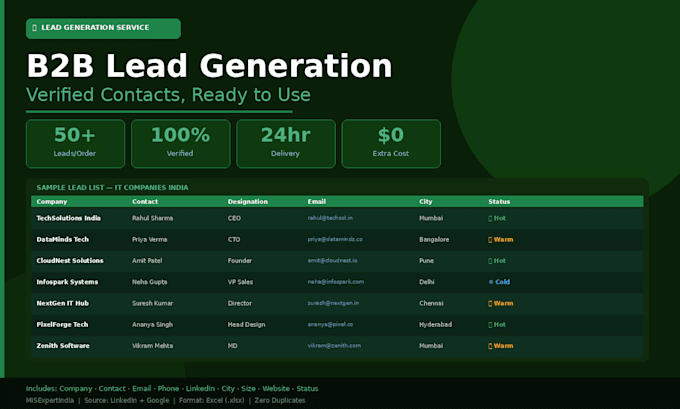Click the Hyderabad city cell
The width and height of the screenshot is (680, 409).
(x=435, y=324)
